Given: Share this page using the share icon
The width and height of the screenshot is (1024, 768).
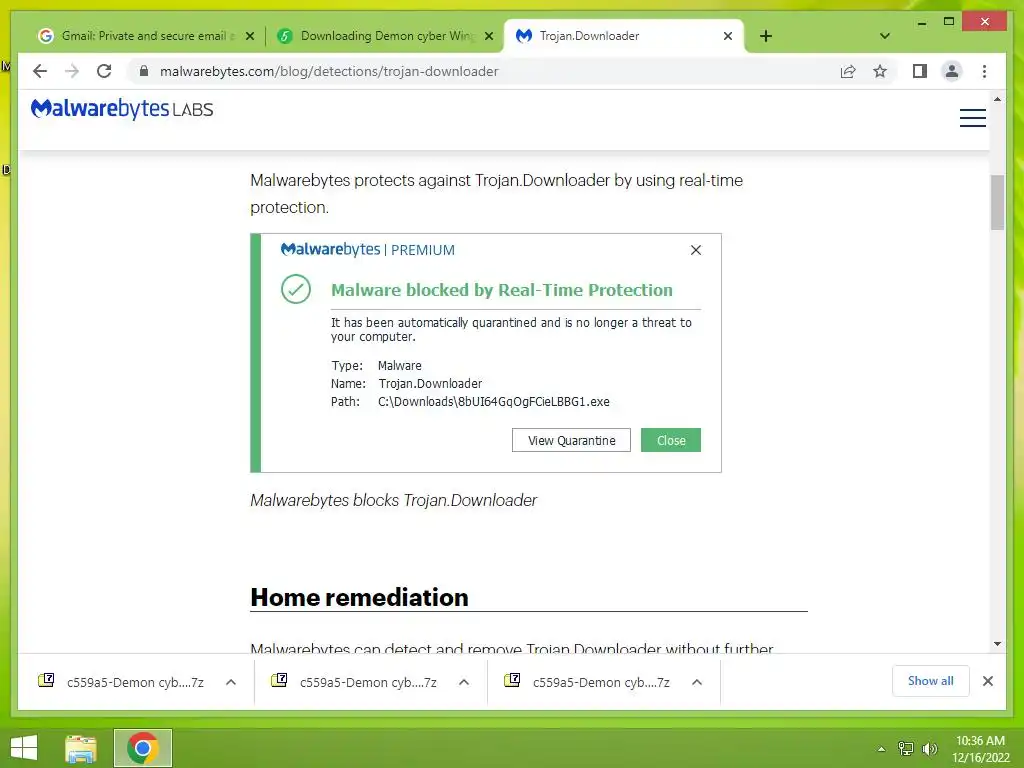Looking at the screenshot, I should point(848,71).
